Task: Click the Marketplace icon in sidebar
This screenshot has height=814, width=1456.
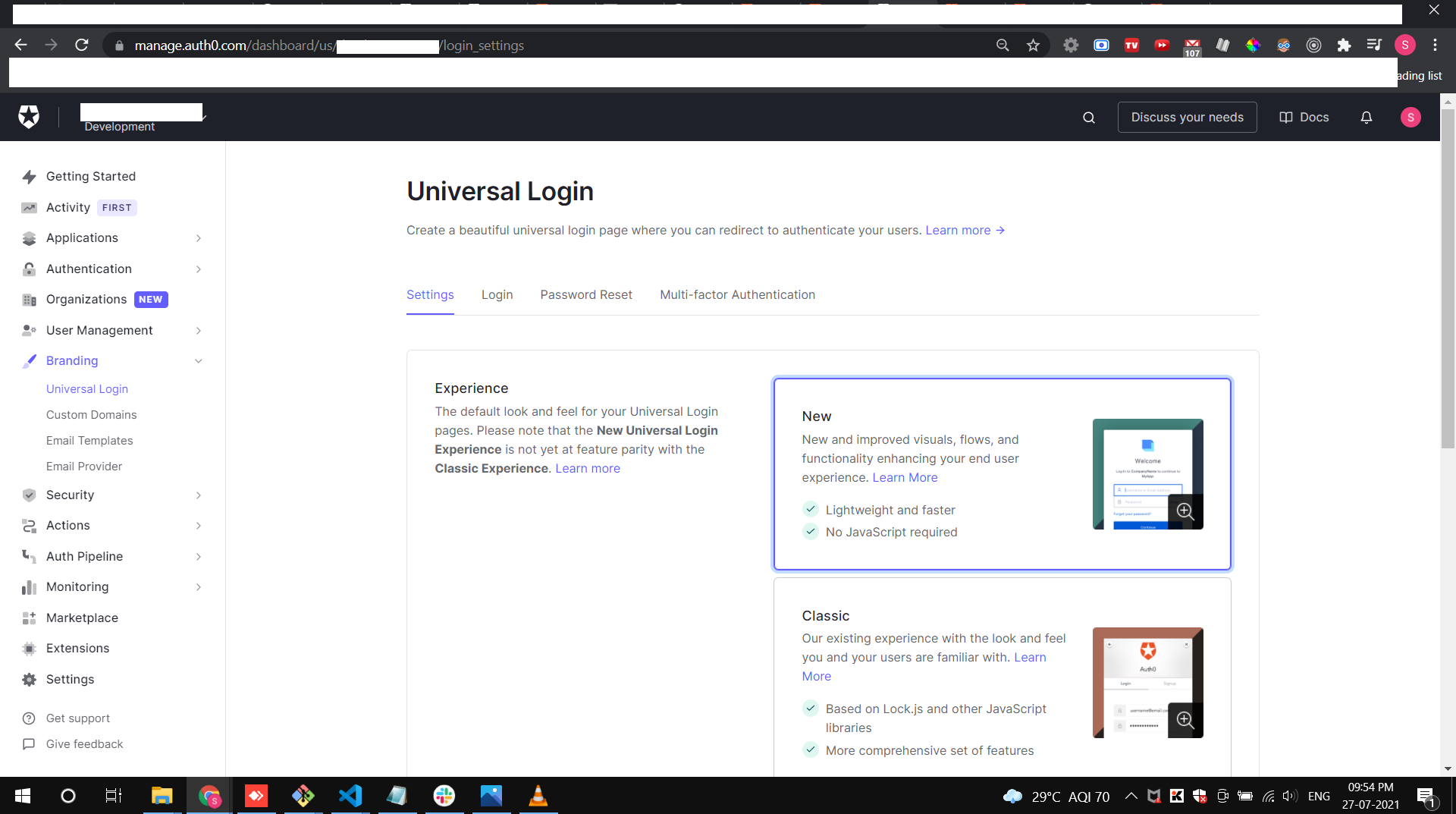Action: (29, 618)
